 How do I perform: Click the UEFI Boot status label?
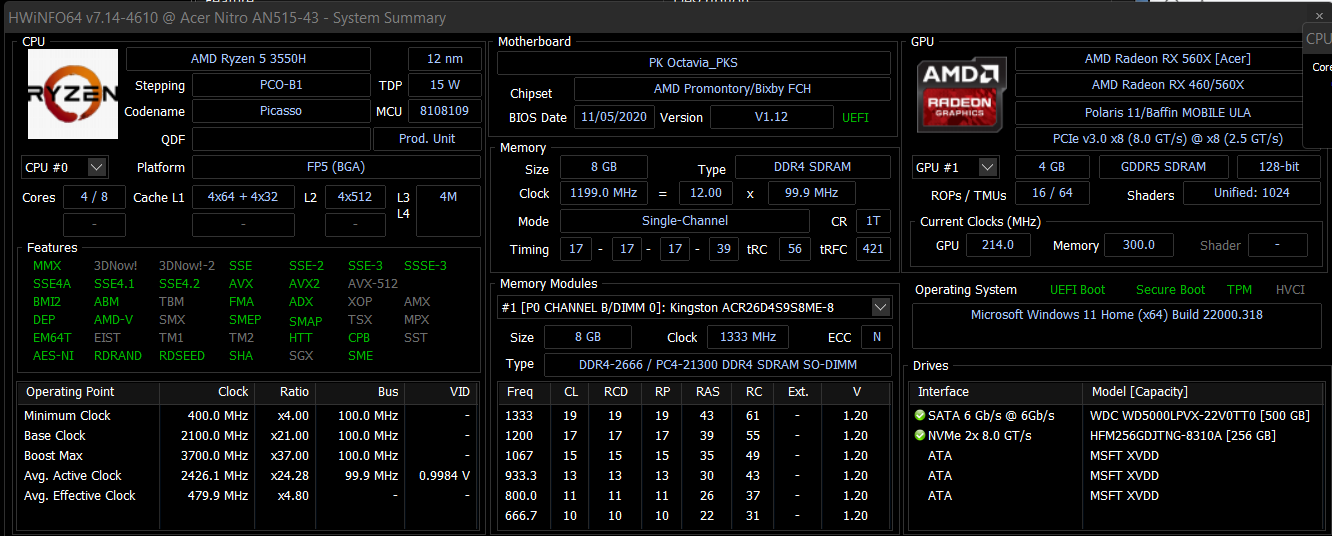[1078, 290]
